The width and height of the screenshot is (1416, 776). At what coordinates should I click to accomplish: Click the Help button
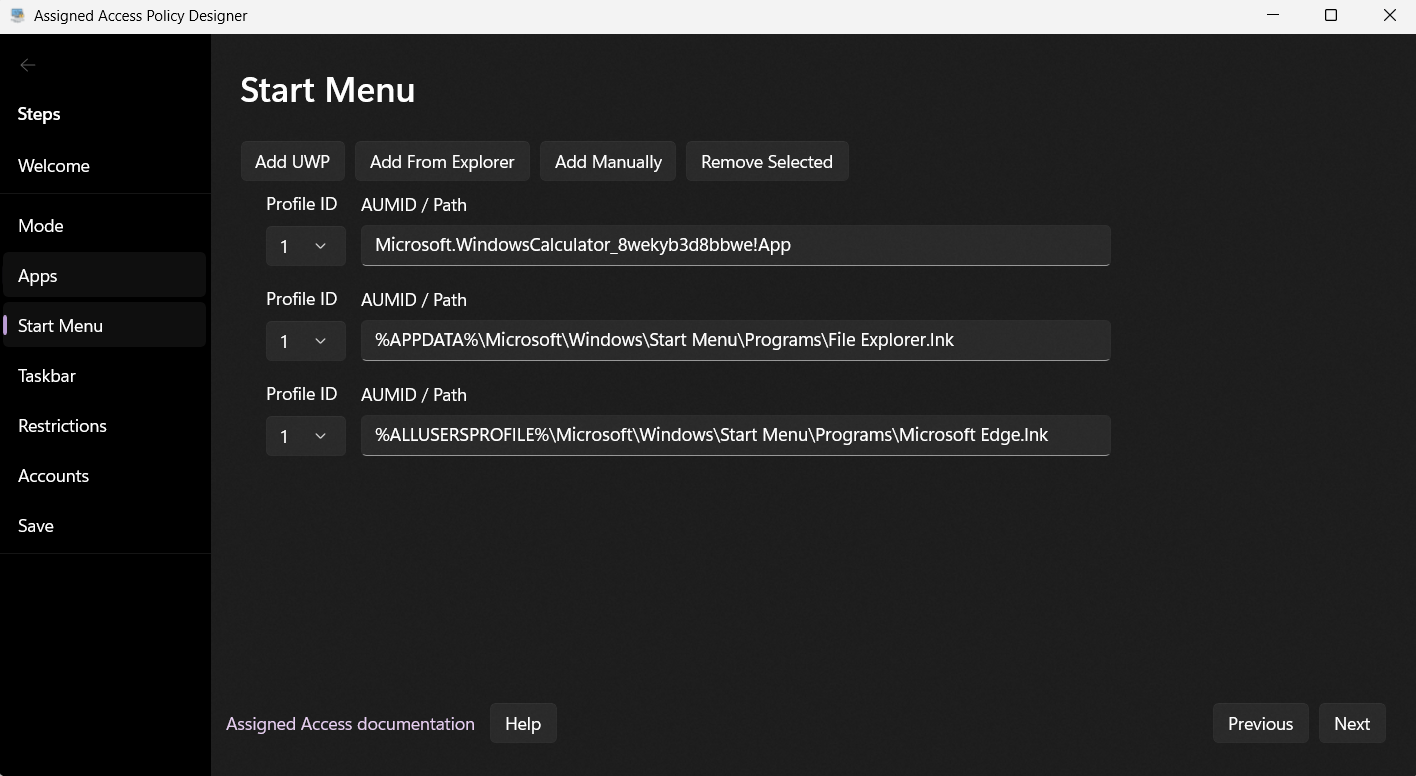pyautogui.click(x=523, y=723)
